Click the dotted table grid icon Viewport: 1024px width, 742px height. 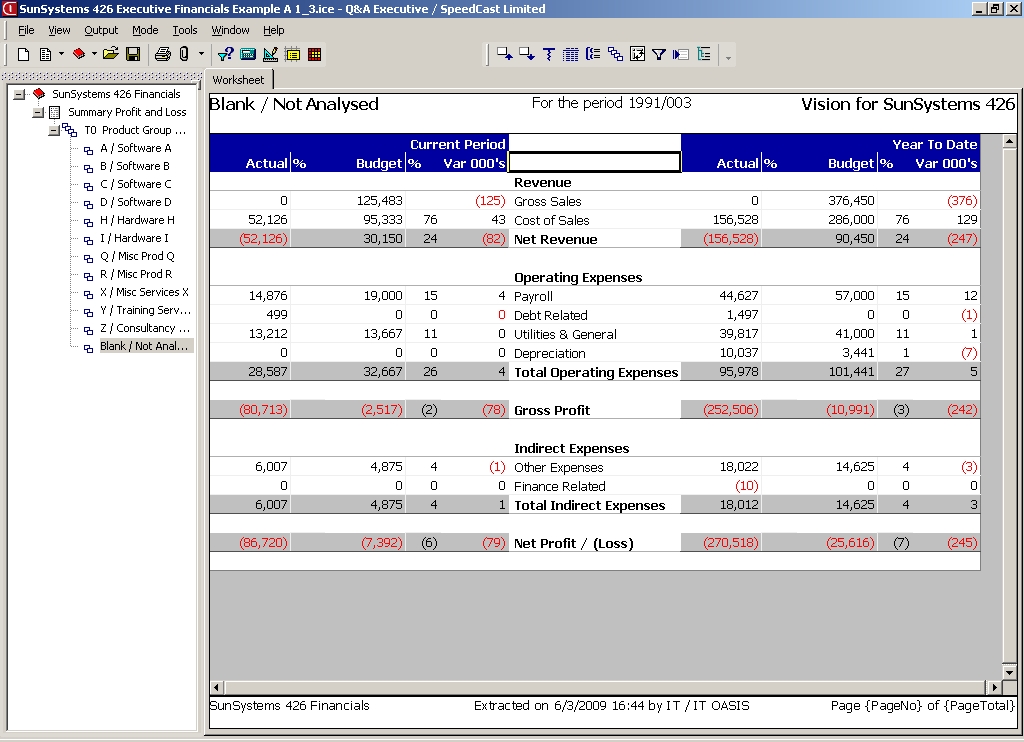click(571, 54)
